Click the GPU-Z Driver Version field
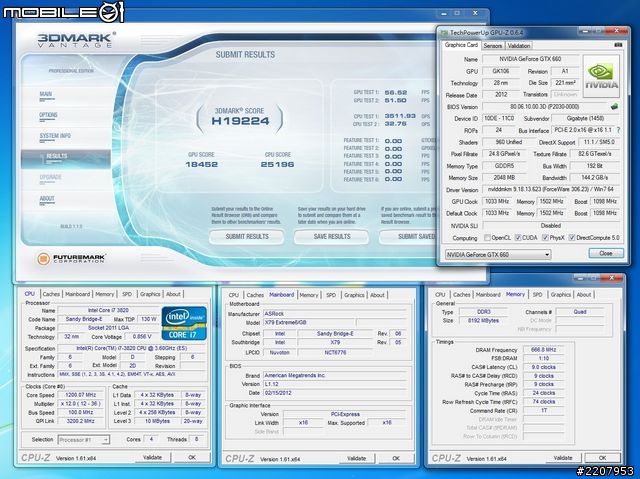Viewport: 640px width, 479px height. click(x=551, y=189)
